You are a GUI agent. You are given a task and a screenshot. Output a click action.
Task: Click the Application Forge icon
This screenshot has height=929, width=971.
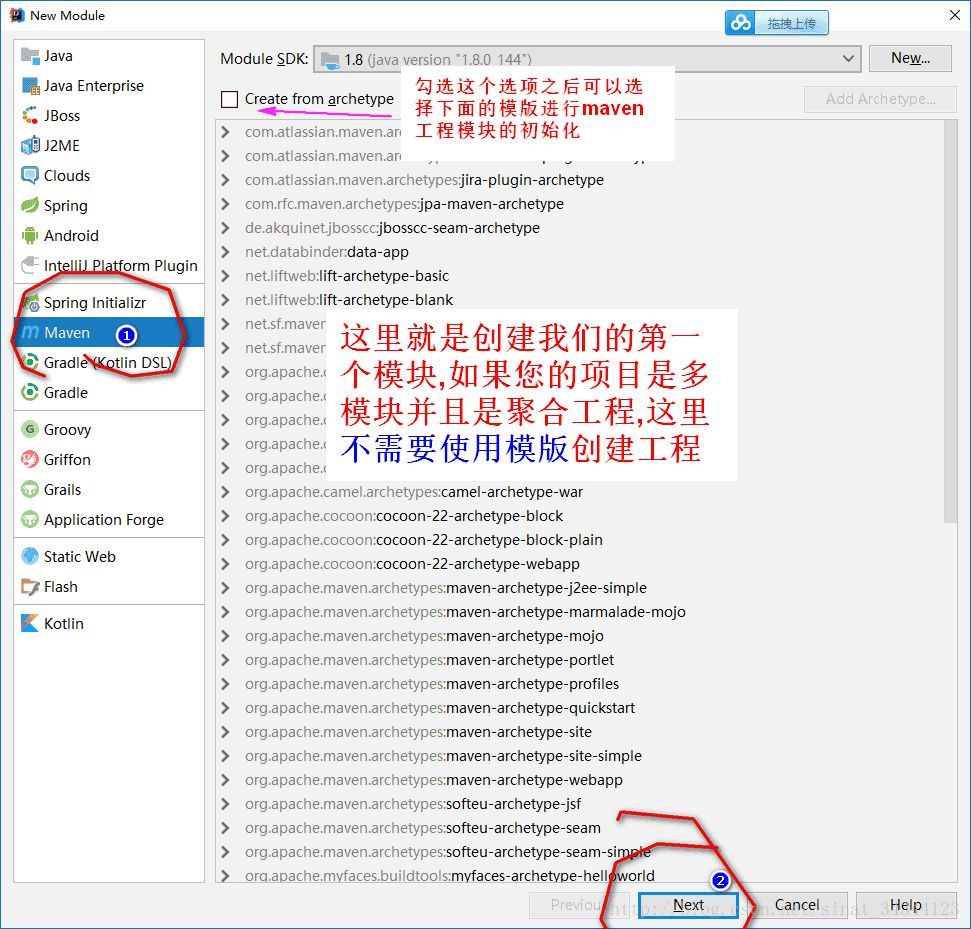pyautogui.click(x=30, y=519)
